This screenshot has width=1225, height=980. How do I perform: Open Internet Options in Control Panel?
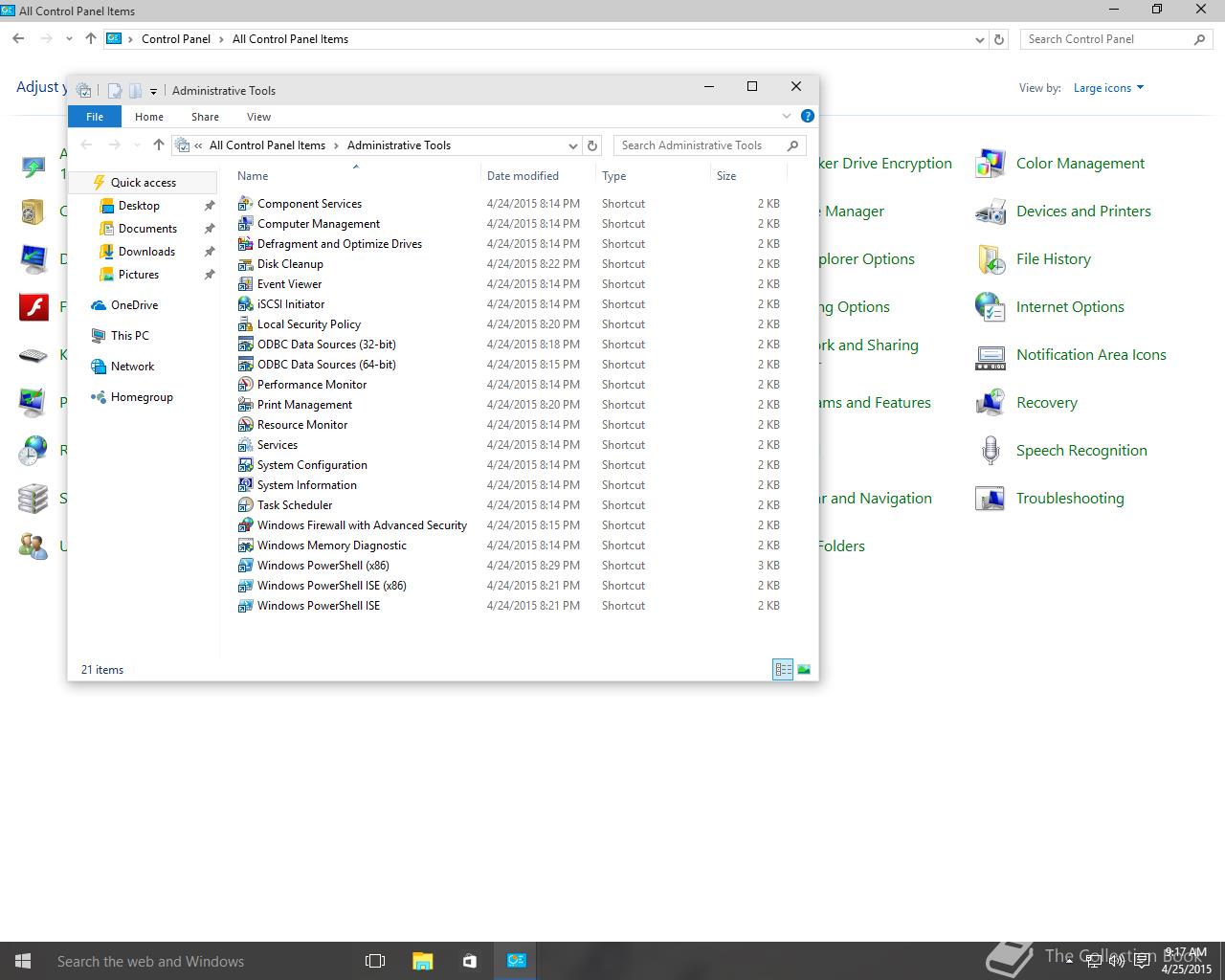coord(1070,307)
